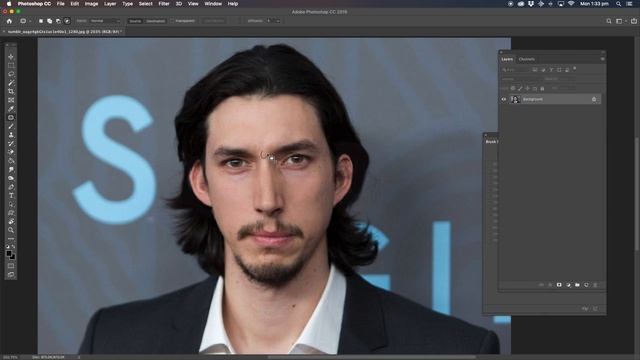Toggle Quick Mask mode
Image resolution: width=640 pixels, height=360 pixels.
11,266
